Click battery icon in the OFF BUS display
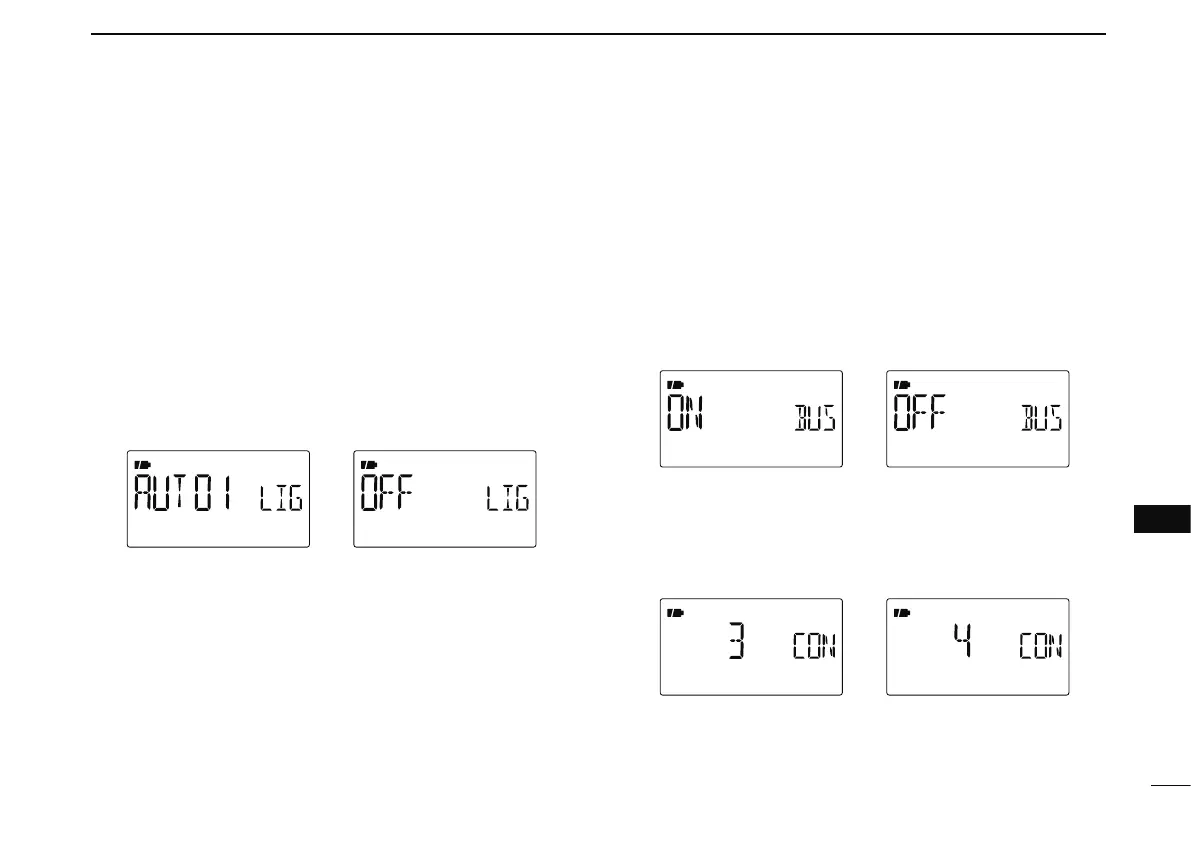Screen dimensions: 1191x842 click(x=902, y=383)
